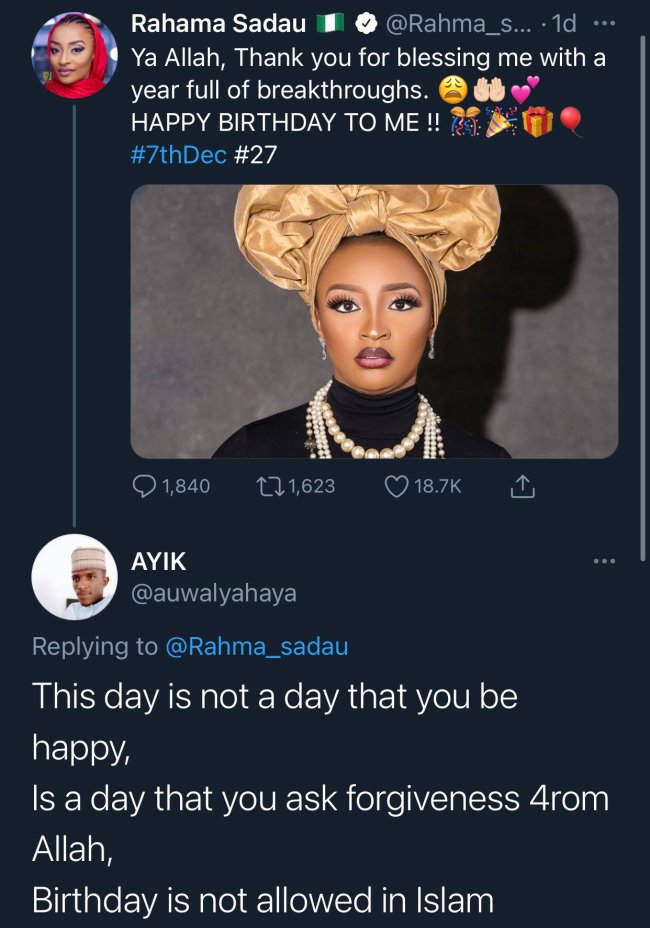Click the 1,840 replies count
Screen dimensions: 650x928
(185, 486)
